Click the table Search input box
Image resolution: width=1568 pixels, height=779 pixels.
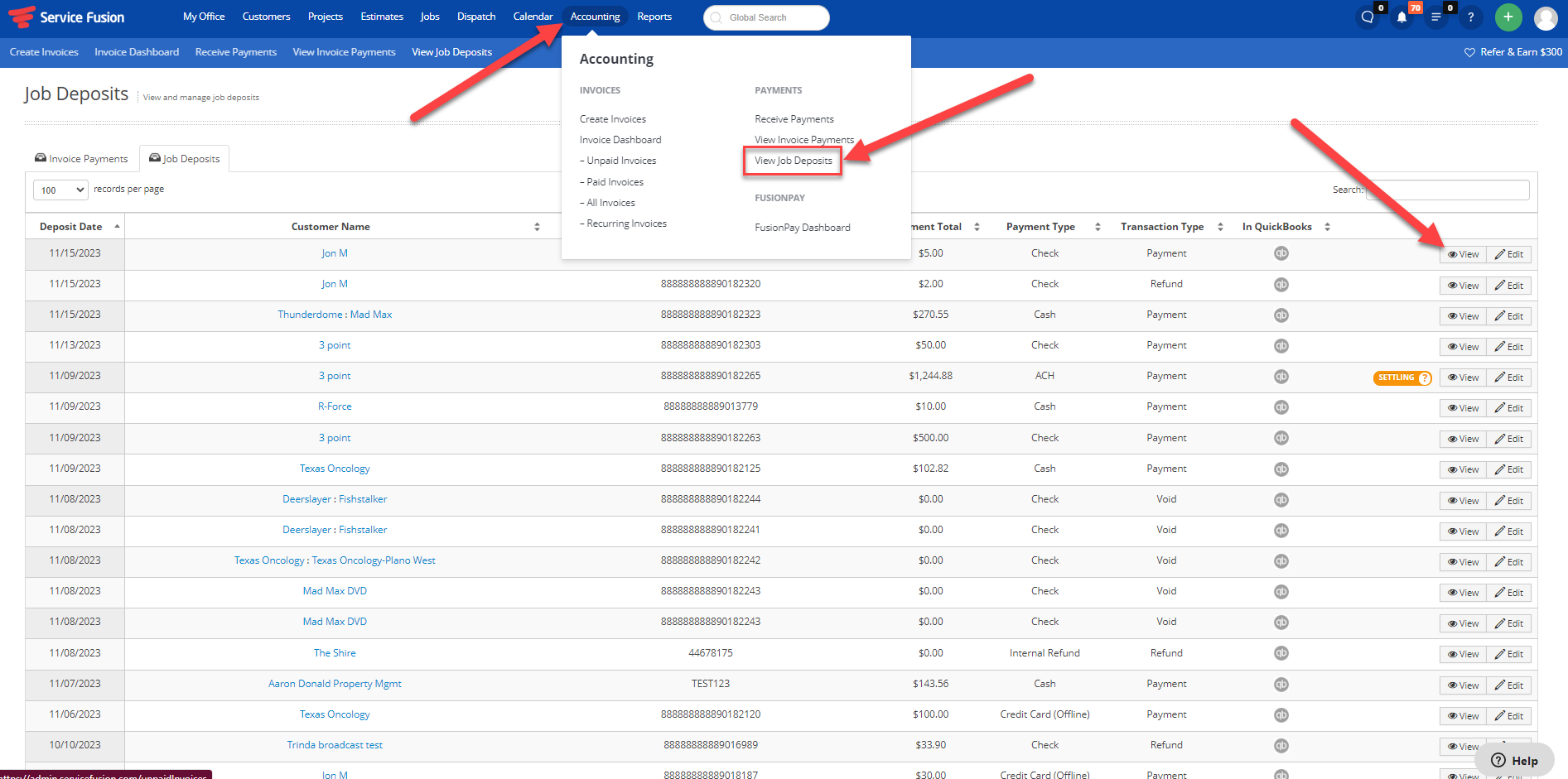click(x=1447, y=190)
